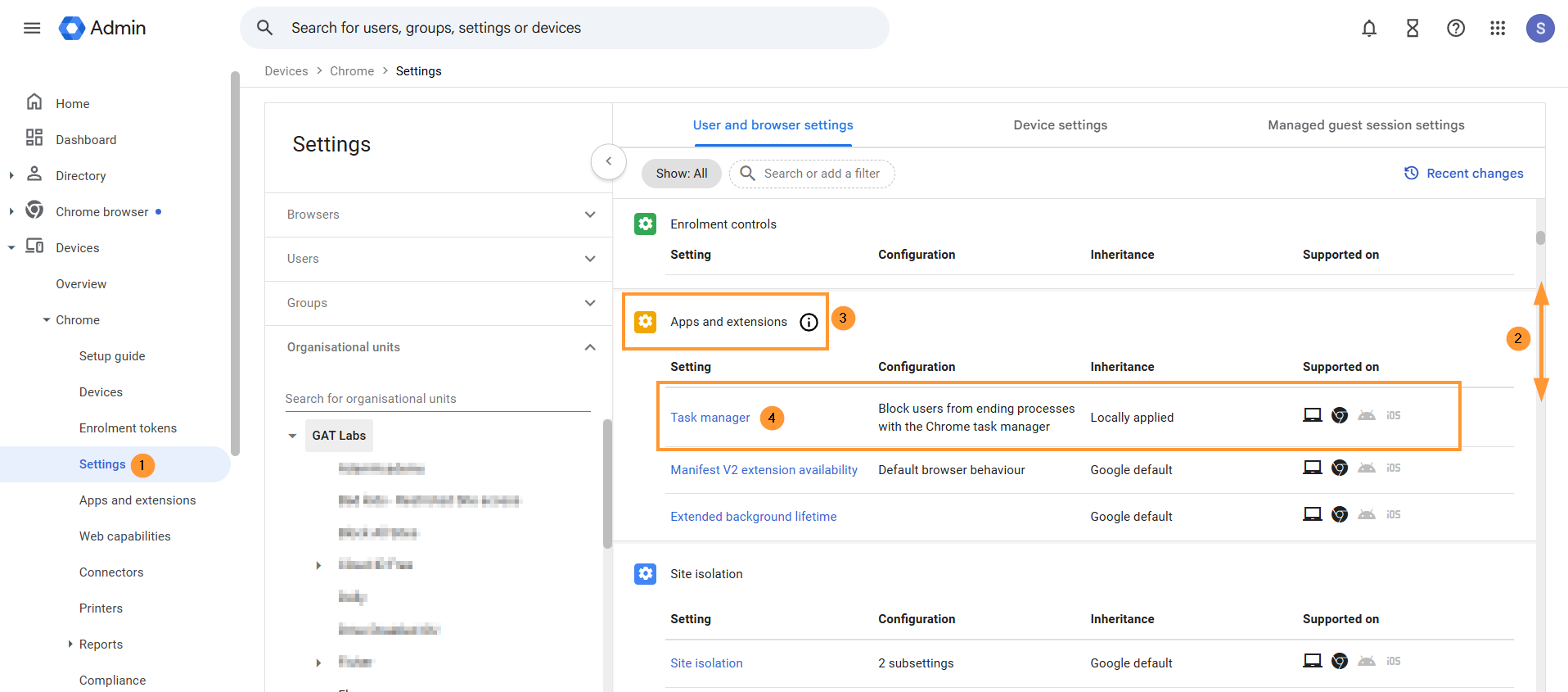Click the Show: All filter chip
Viewport: 1568px width, 692px height.
point(681,174)
